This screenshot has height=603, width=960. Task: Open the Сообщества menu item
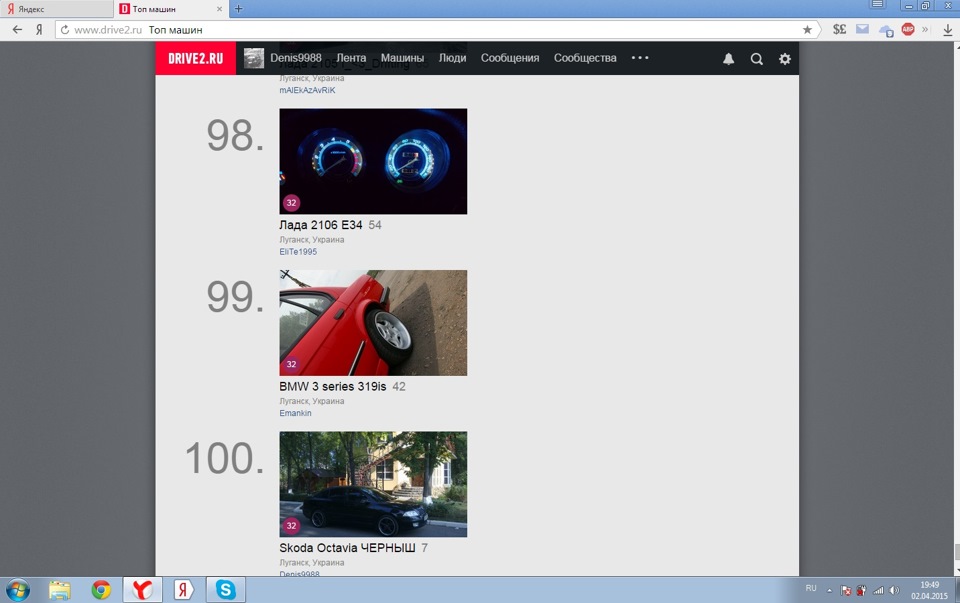(x=585, y=58)
